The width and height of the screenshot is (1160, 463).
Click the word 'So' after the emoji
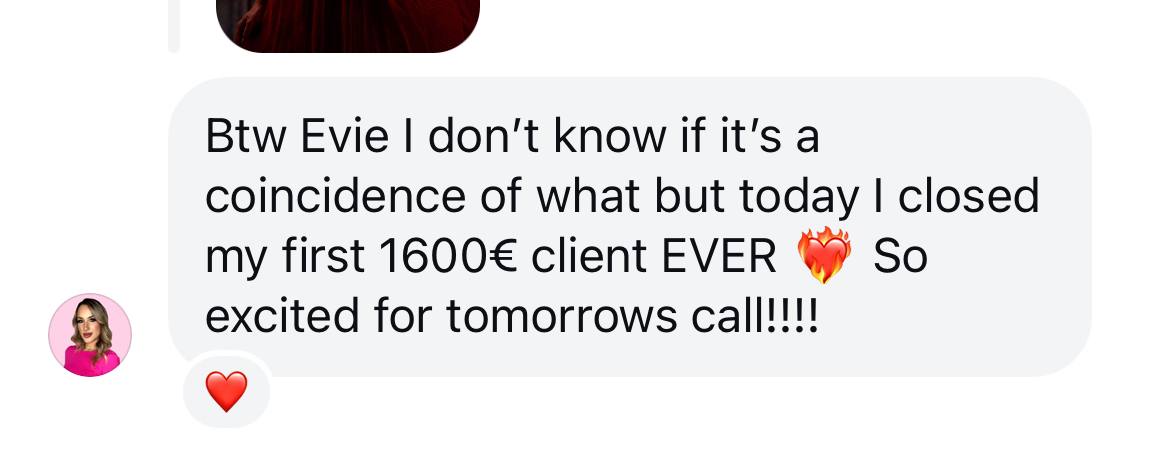(x=900, y=257)
